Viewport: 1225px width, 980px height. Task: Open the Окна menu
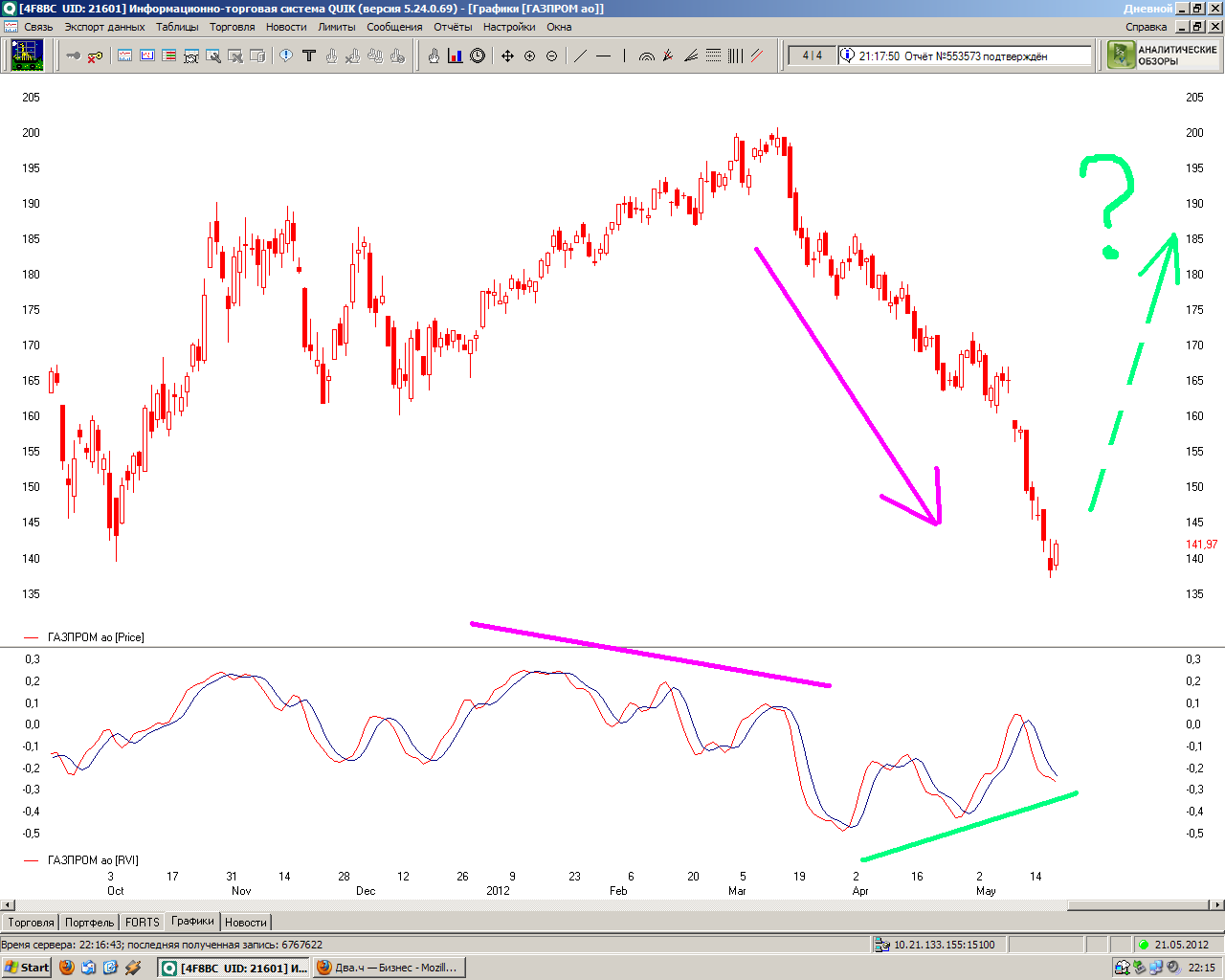click(x=559, y=27)
